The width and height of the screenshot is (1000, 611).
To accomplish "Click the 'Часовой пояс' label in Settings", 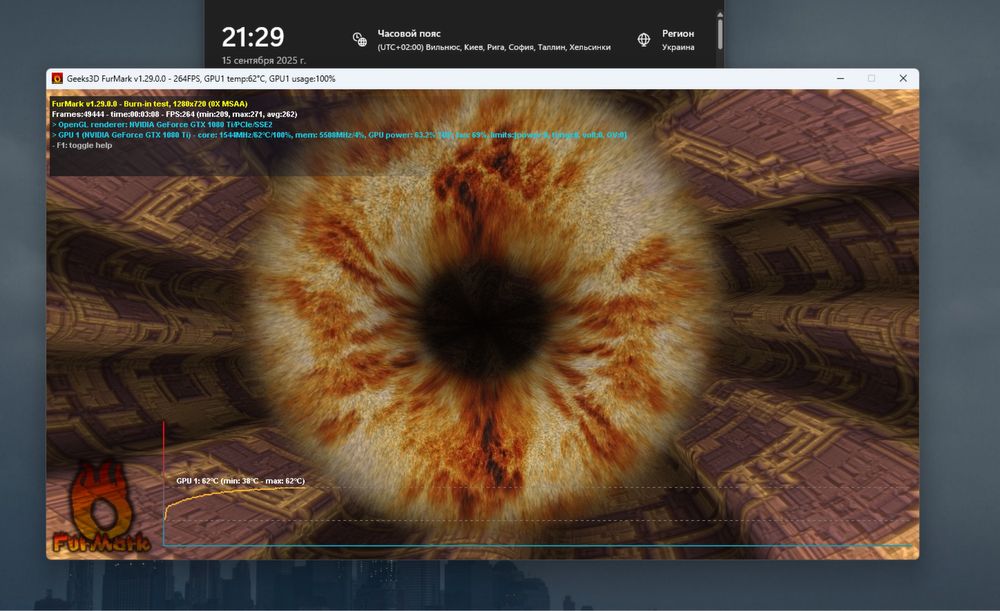I will pyautogui.click(x=409, y=34).
